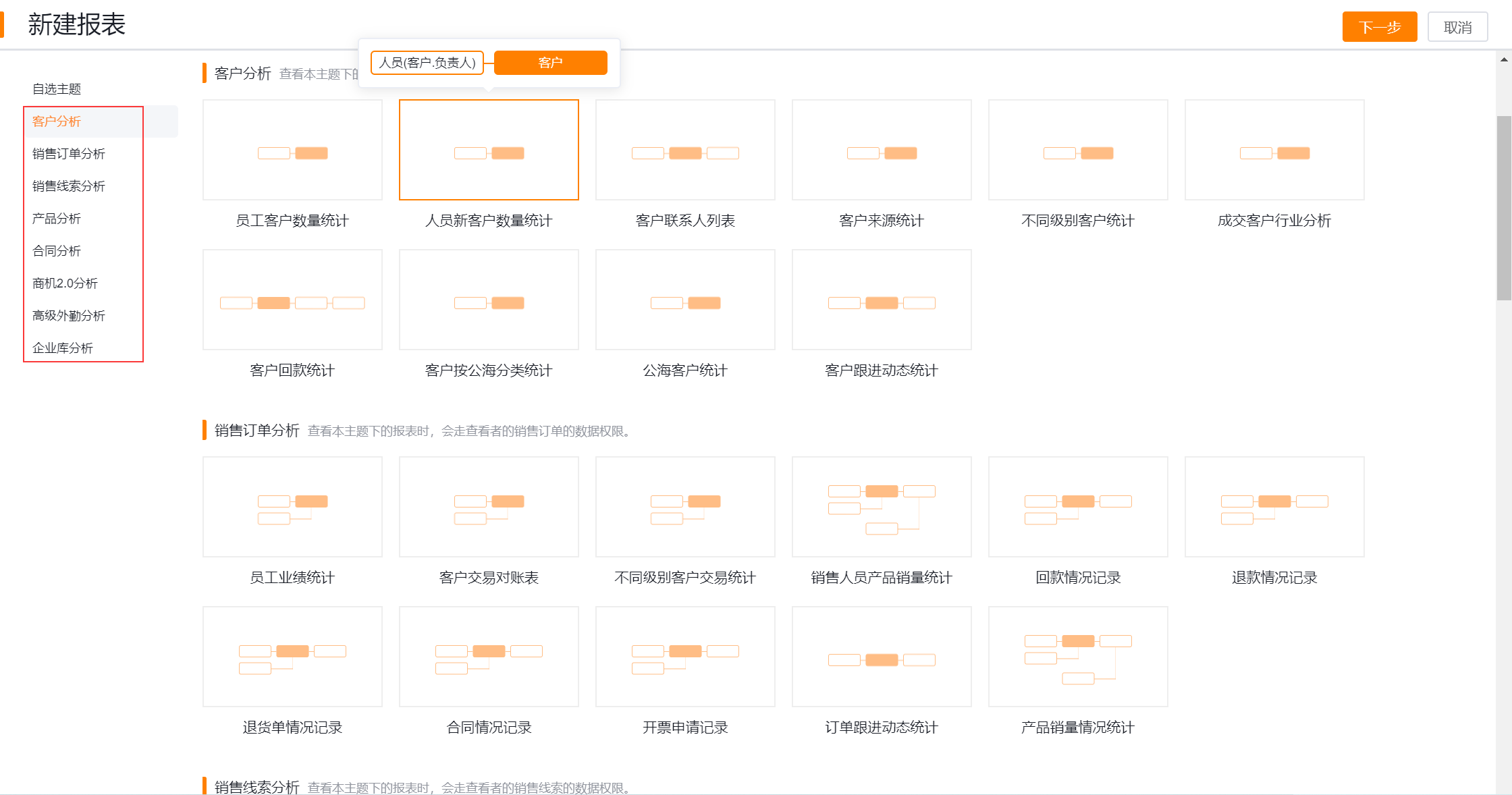Select 自选主题 in the sidebar
The height and width of the screenshot is (795, 1512).
coord(57,89)
